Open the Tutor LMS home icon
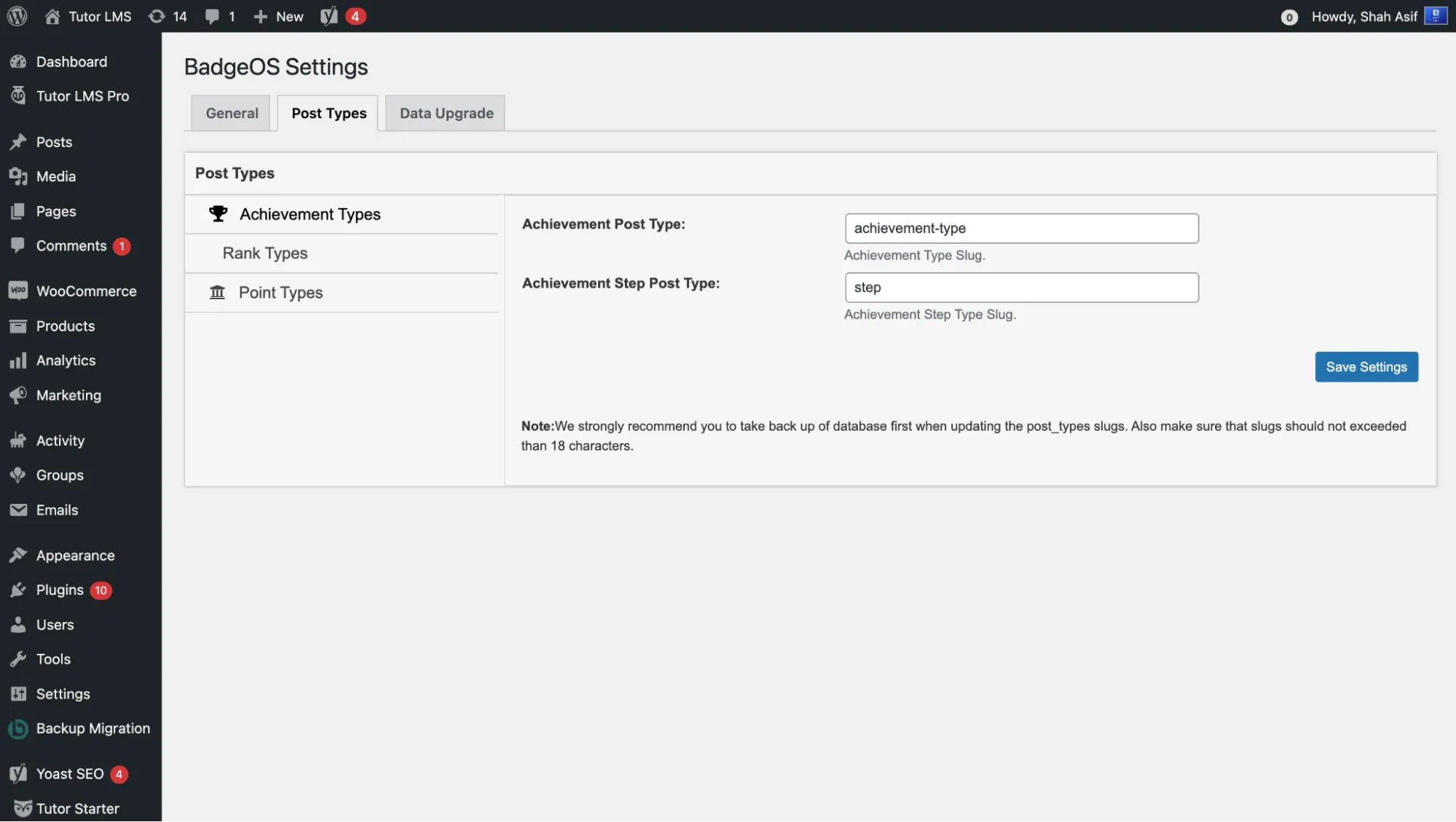 [x=52, y=16]
